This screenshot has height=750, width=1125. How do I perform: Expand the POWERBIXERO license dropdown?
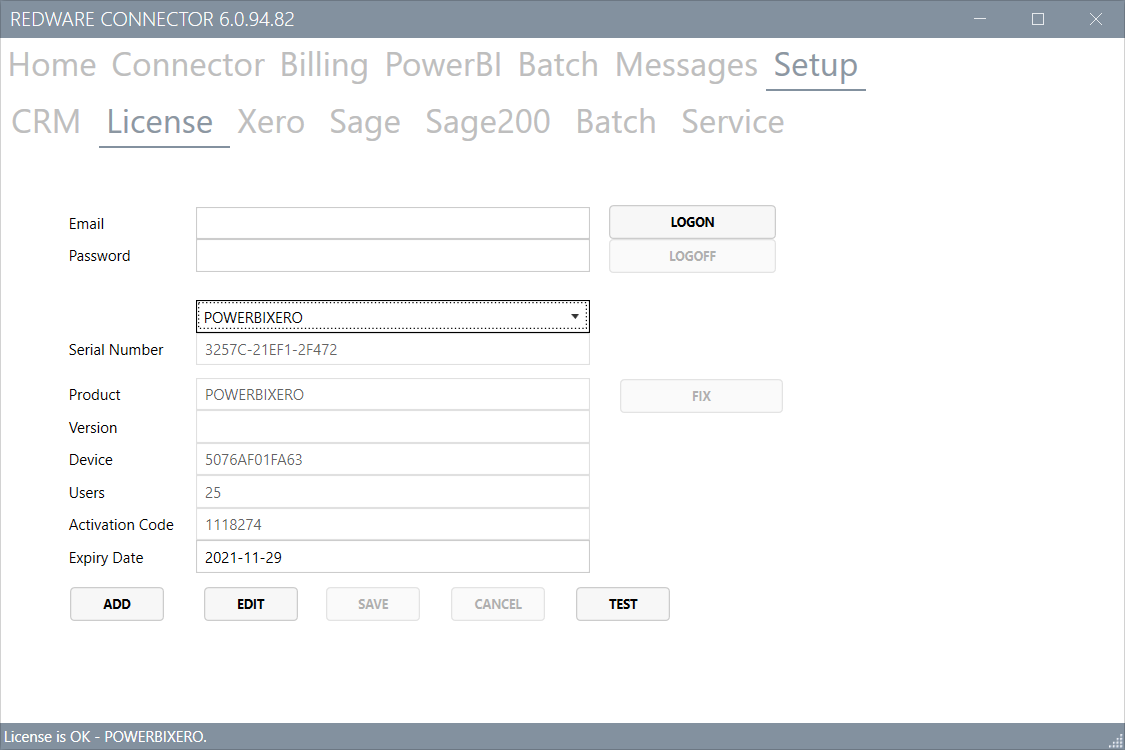pos(392,317)
